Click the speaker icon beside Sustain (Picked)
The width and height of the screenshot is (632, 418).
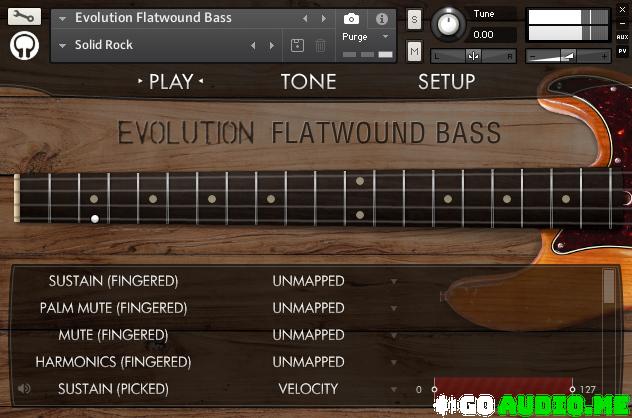(x=24, y=388)
